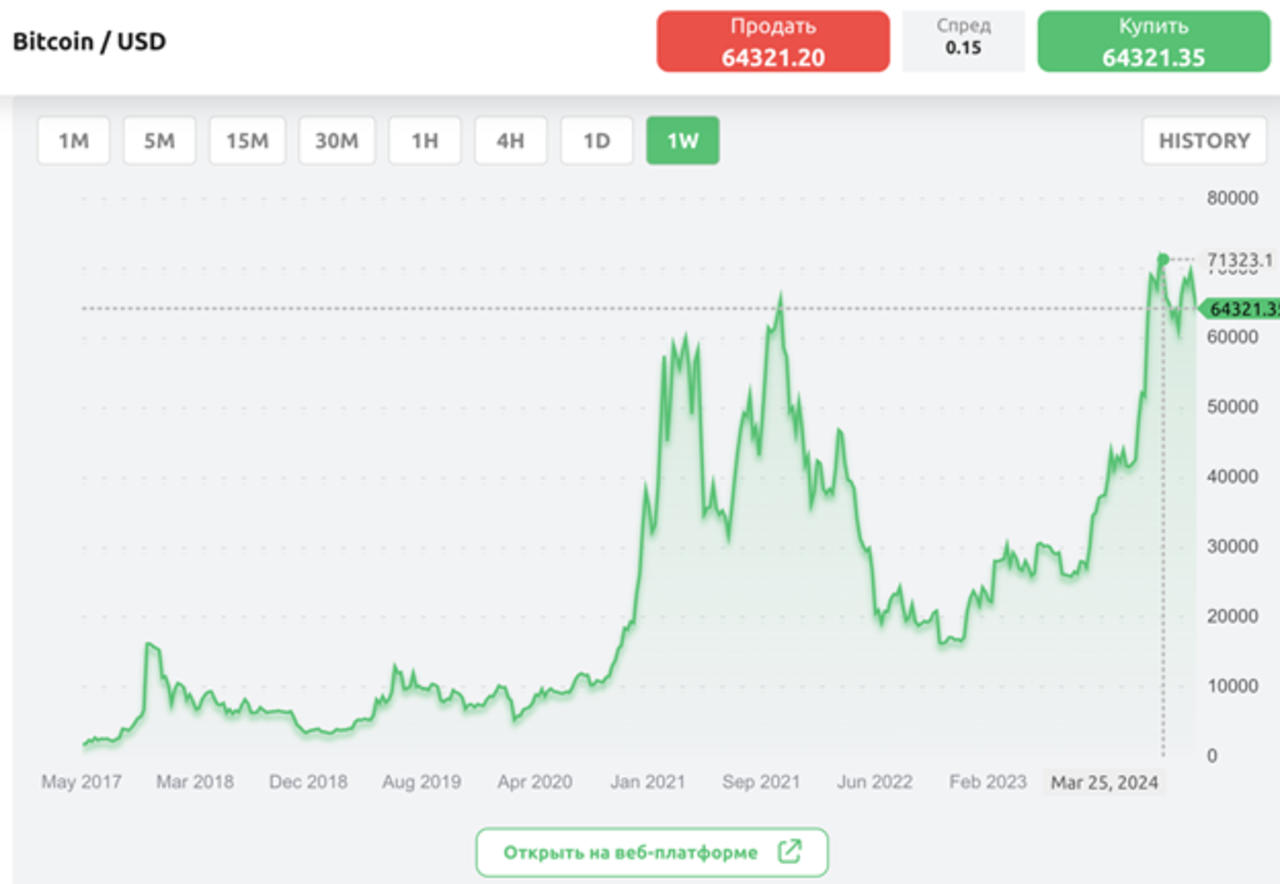Click the Mar 25, 2024 date label
Viewport: 1280px width, 884px height.
[x=1104, y=782]
